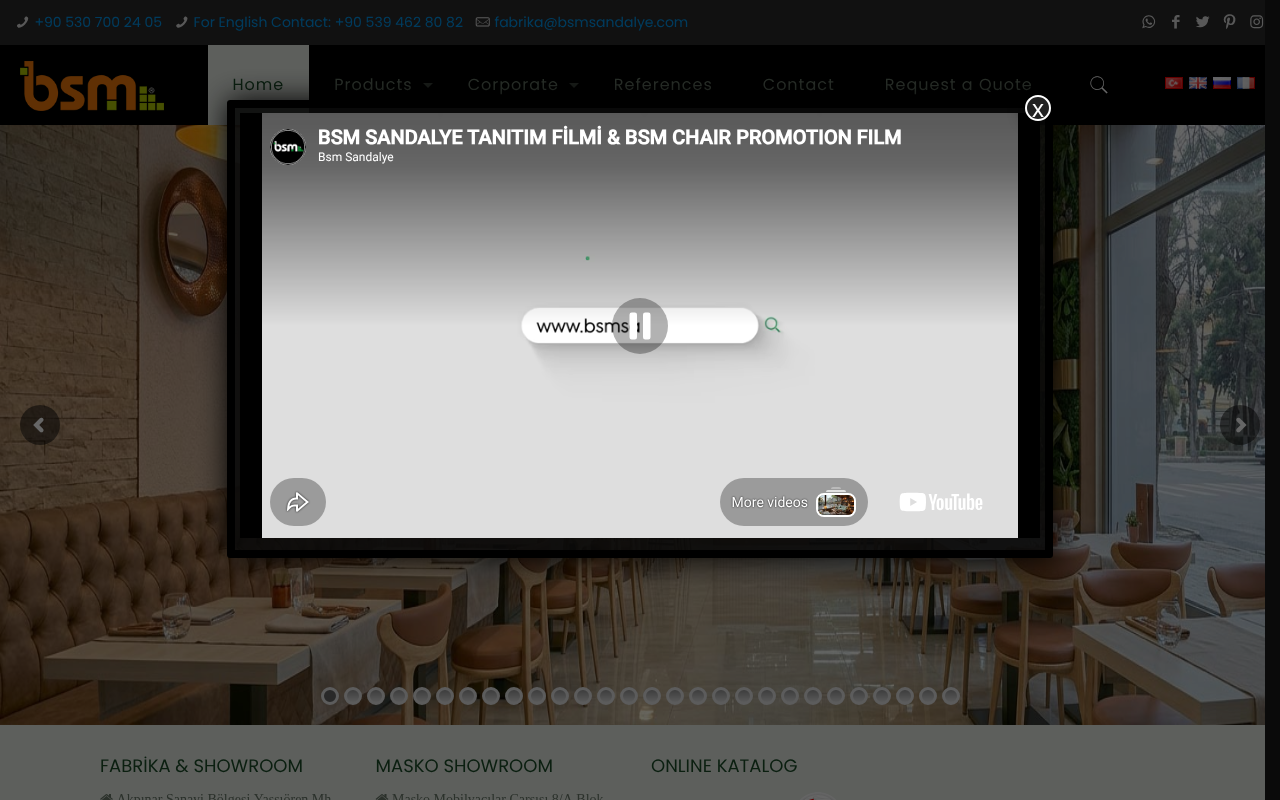The width and height of the screenshot is (1280, 800).
Task: Click the FABRİKA & SHOWROOM heading
Action: 201,766
